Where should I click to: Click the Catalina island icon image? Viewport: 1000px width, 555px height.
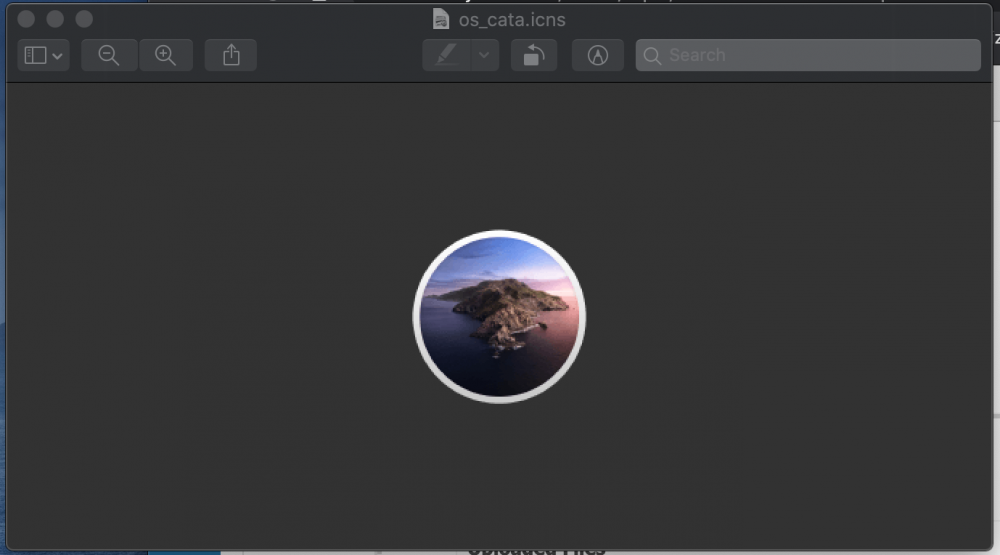(499, 316)
